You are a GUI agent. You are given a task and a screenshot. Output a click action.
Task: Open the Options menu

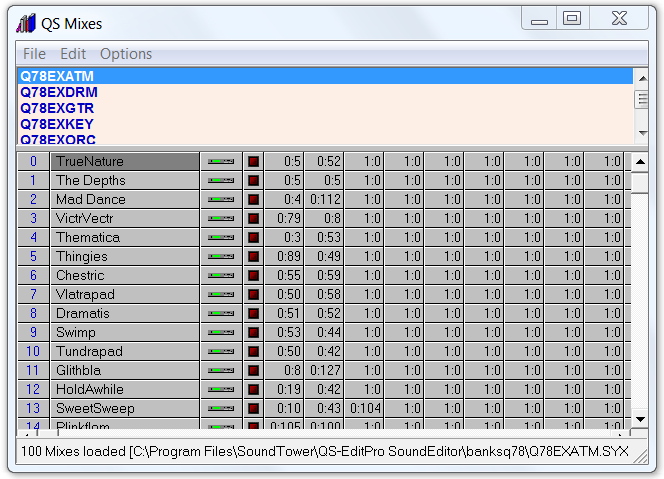[126, 54]
